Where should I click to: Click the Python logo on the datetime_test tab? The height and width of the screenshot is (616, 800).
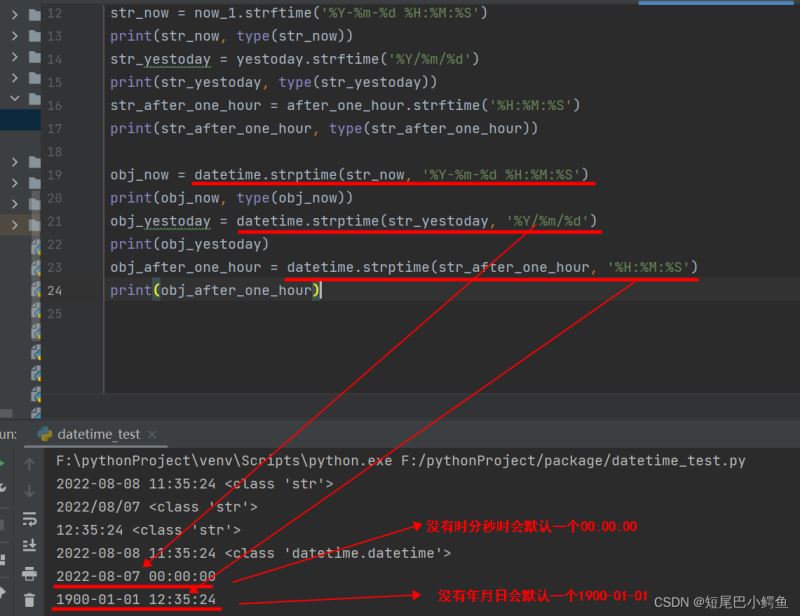pos(45,434)
